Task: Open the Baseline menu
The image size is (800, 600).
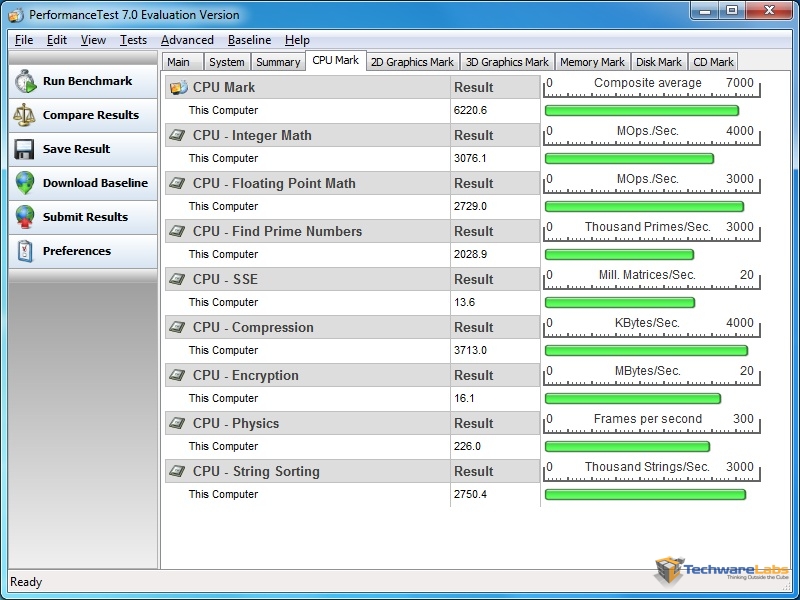Action: click(249, 40)
